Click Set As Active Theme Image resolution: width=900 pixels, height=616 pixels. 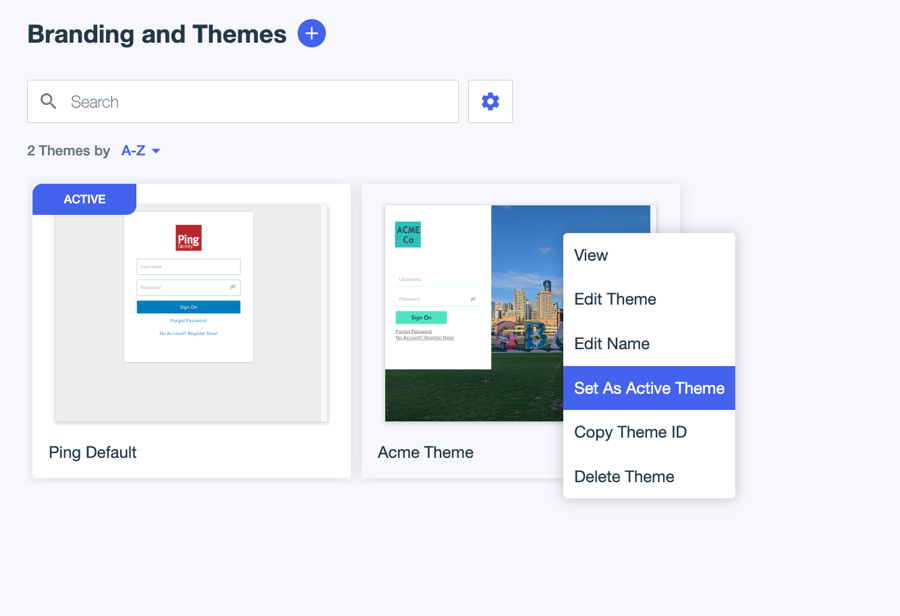click(649, 388)
